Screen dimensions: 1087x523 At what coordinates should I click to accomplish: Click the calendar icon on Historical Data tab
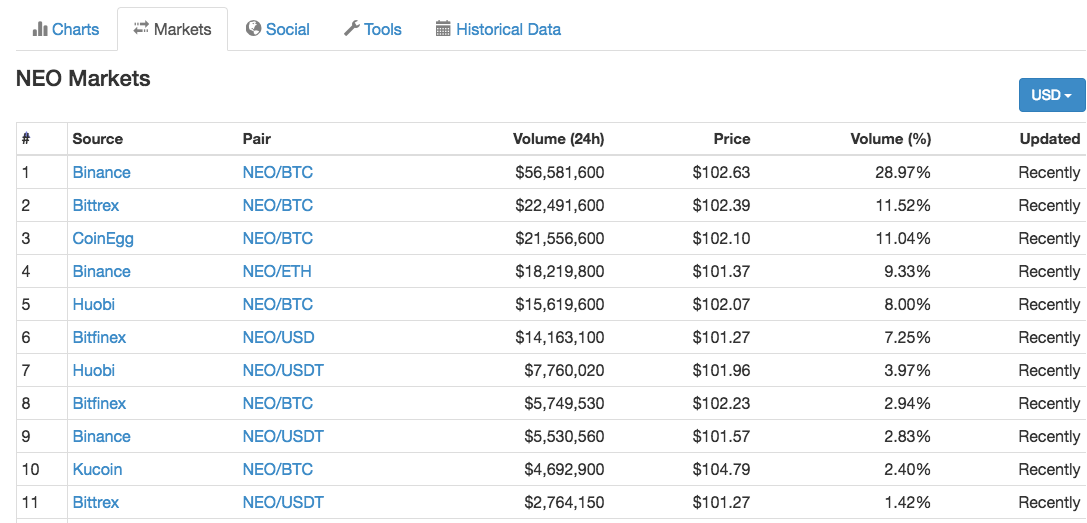[444, 29]
